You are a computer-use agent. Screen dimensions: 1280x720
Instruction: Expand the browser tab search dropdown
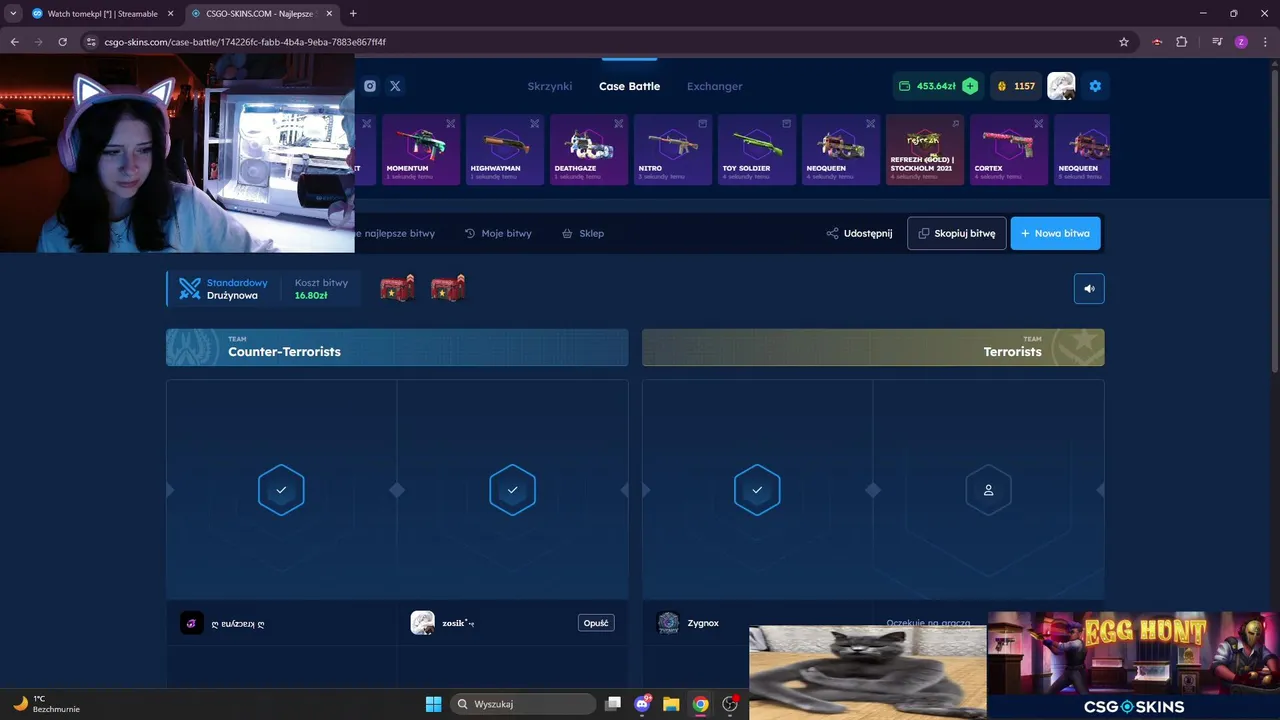12,14
